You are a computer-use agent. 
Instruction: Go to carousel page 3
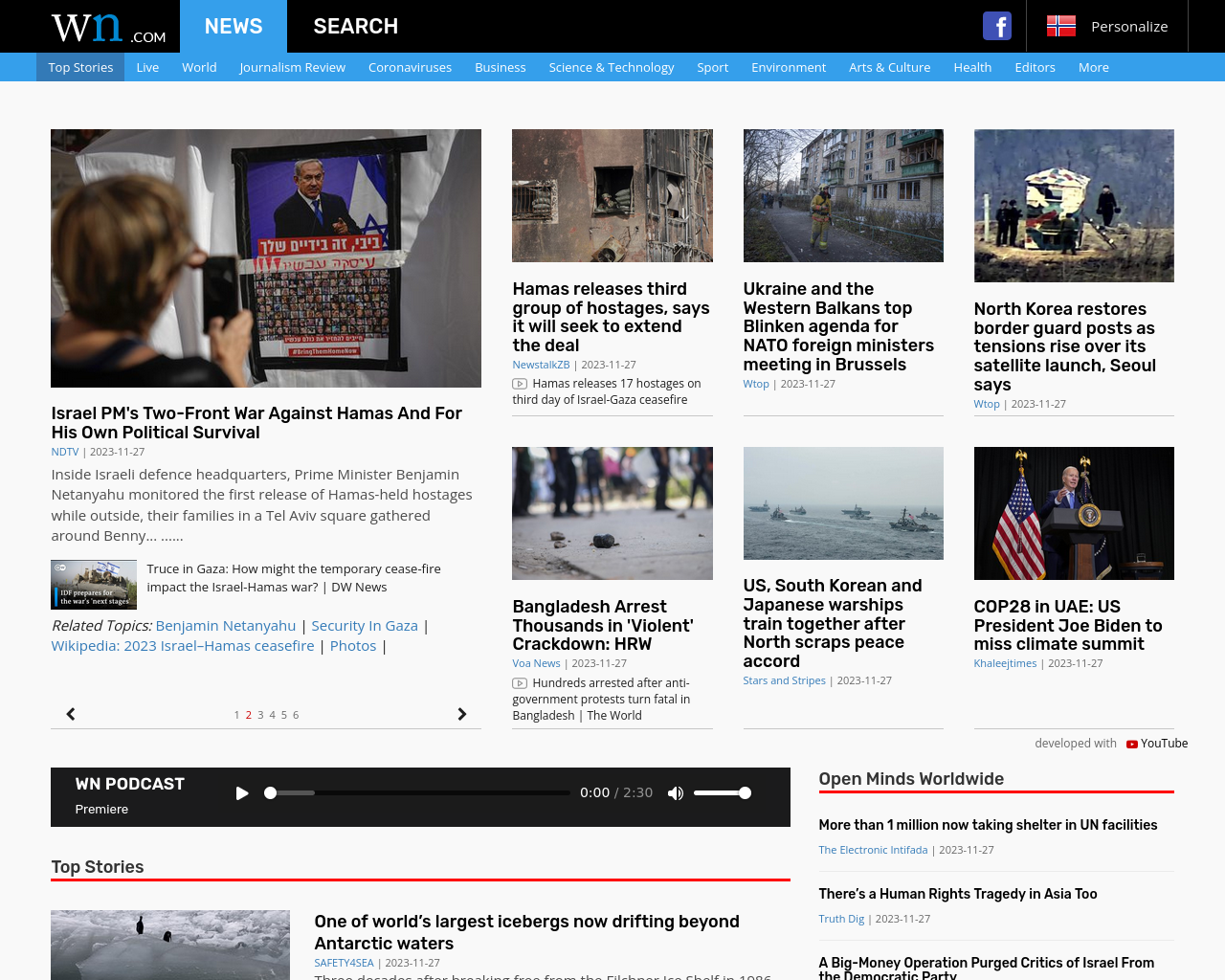click(x=260, y=715)
